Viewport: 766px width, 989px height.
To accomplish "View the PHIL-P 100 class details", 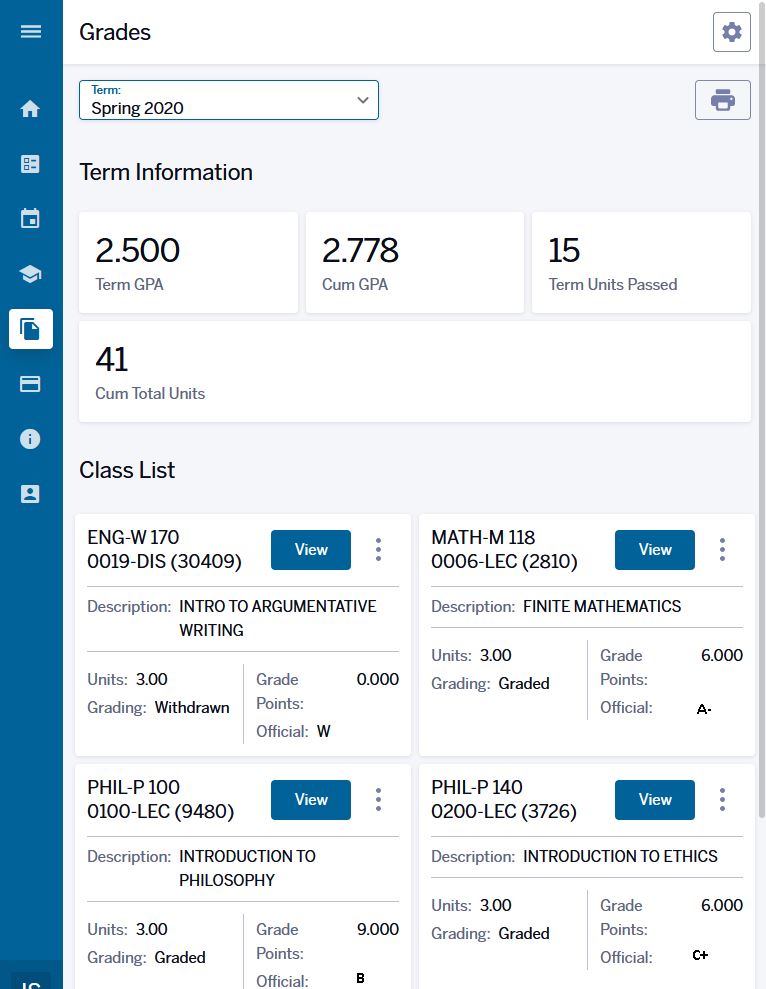I will click(311, 799).
